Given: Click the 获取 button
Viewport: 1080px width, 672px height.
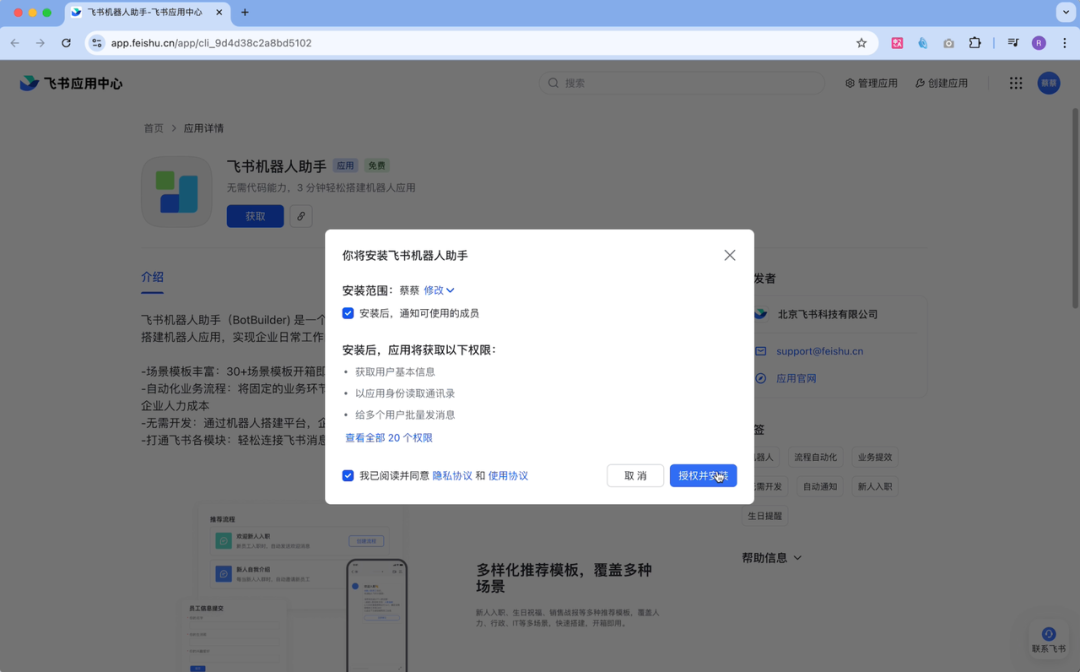Looking at the screenshot, I should coord(255,216).
